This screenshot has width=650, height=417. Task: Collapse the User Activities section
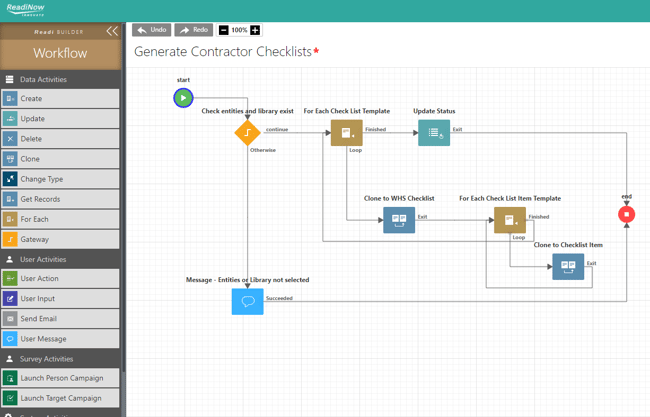click(x=60, y=259)
